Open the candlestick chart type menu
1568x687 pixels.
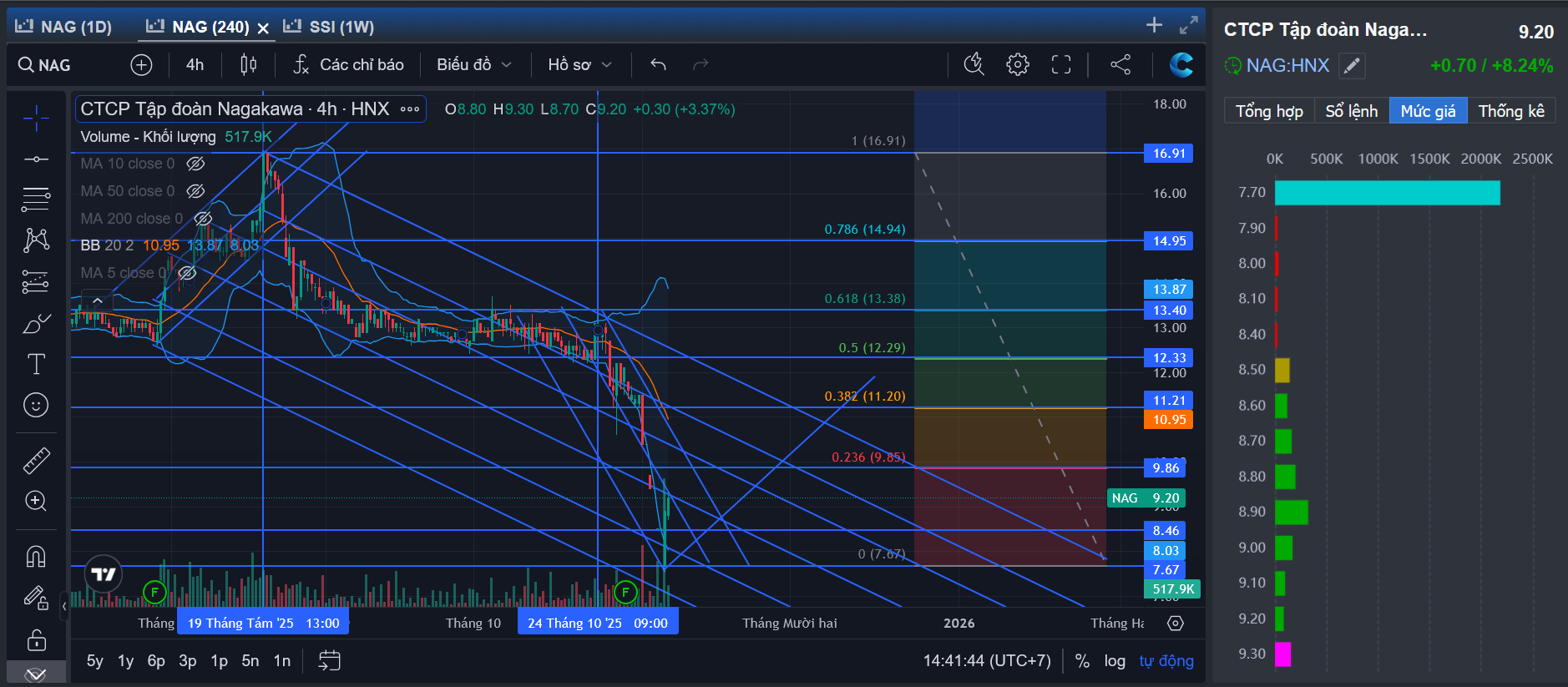249,64
